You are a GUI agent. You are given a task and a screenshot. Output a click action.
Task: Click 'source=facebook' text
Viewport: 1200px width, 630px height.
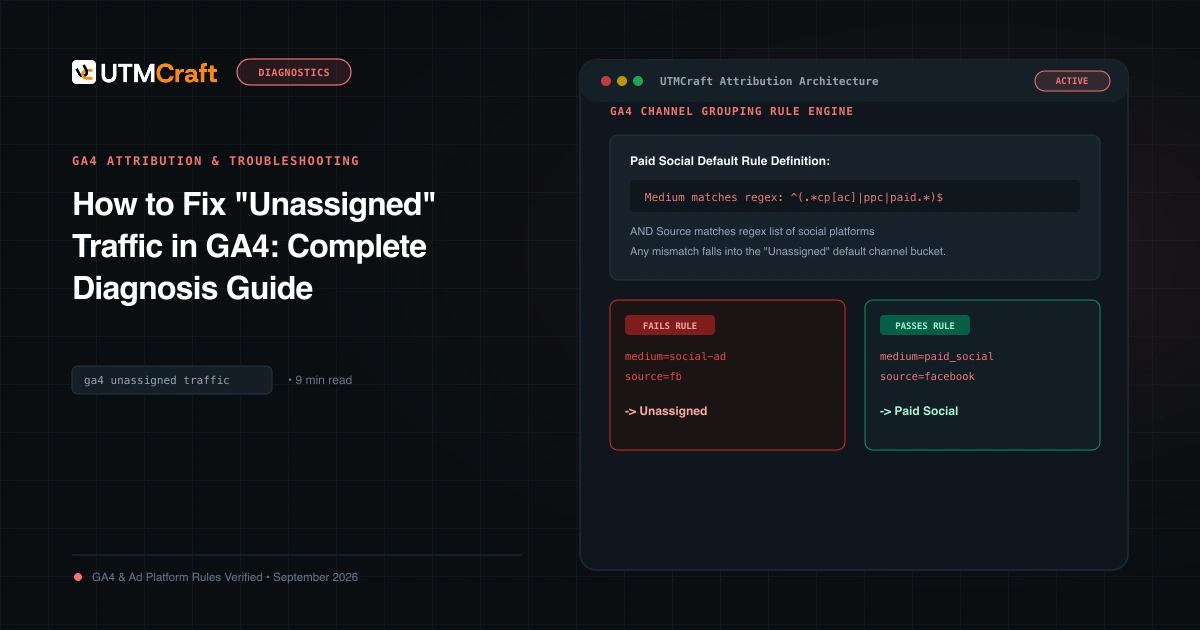click(927, 377)
